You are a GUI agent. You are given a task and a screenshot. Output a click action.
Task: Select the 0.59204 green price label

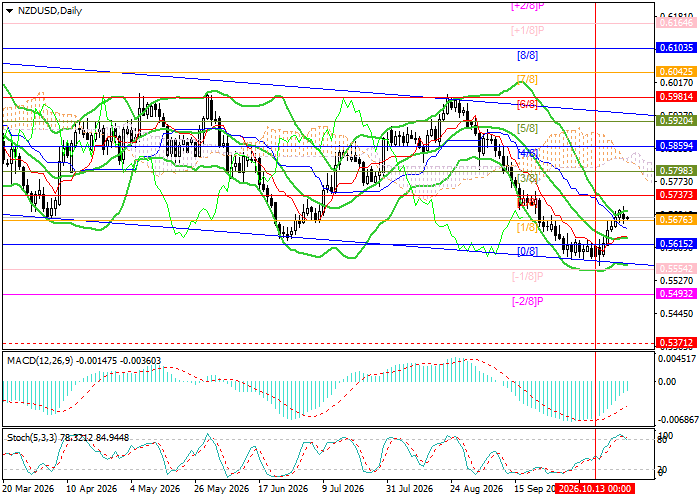pyautogui.click(x=676, y=121)
